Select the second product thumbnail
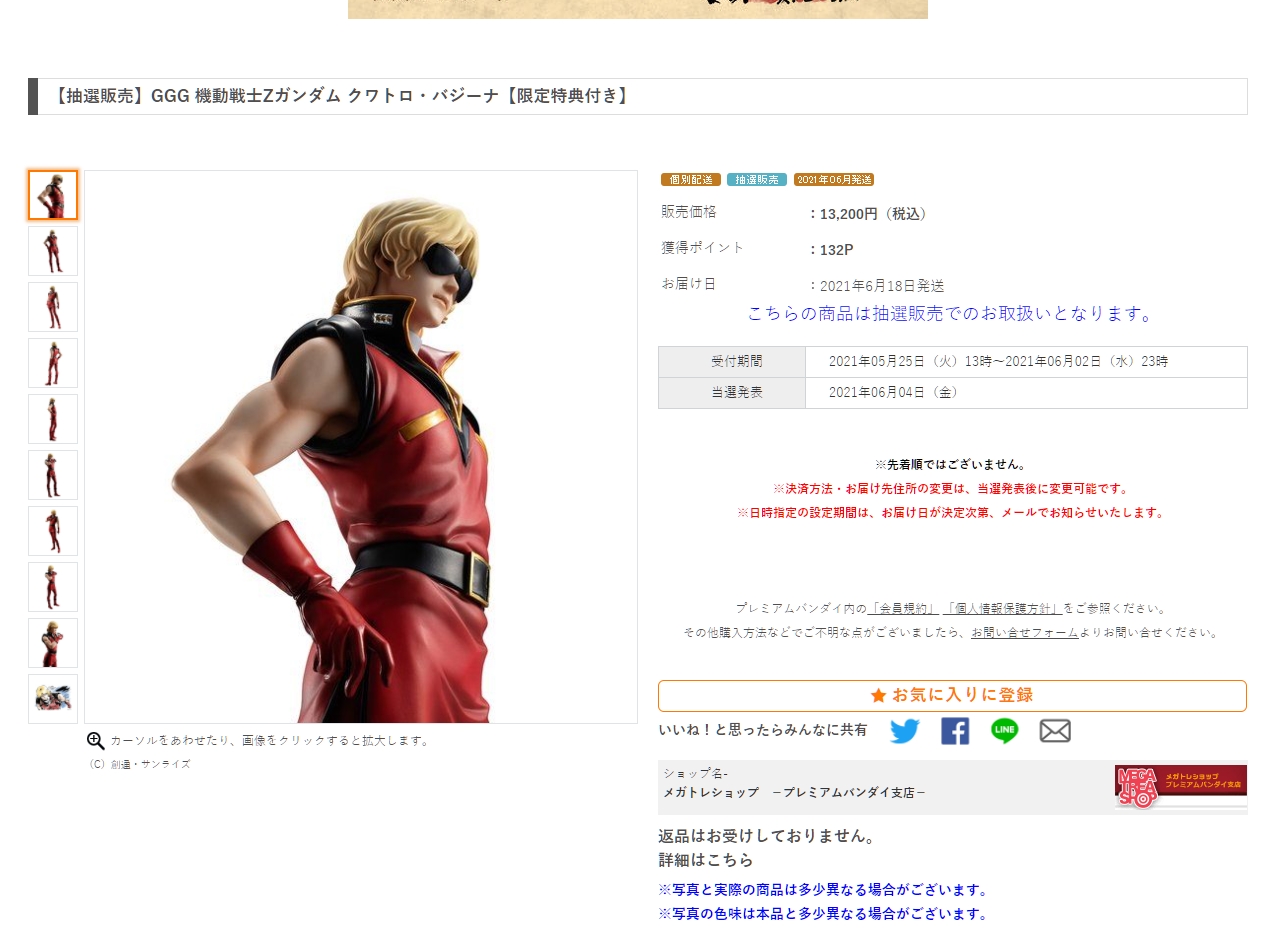The image size is (1282, 939). (x=53, y=251)
